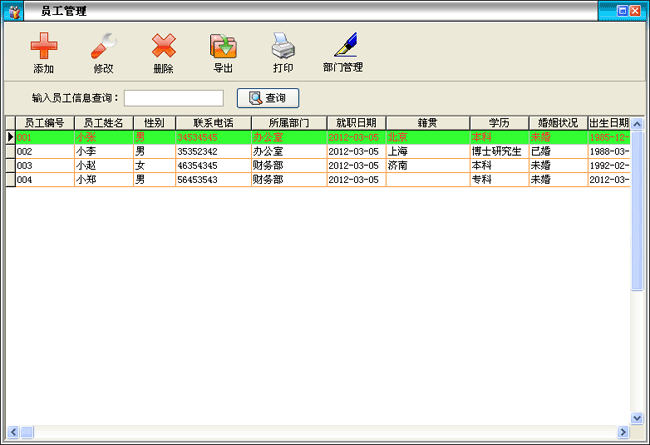Viewport: 650px width, 445px height.
Task: Click the horizontal scrollbar left arrow
Action: pos(12,432)
